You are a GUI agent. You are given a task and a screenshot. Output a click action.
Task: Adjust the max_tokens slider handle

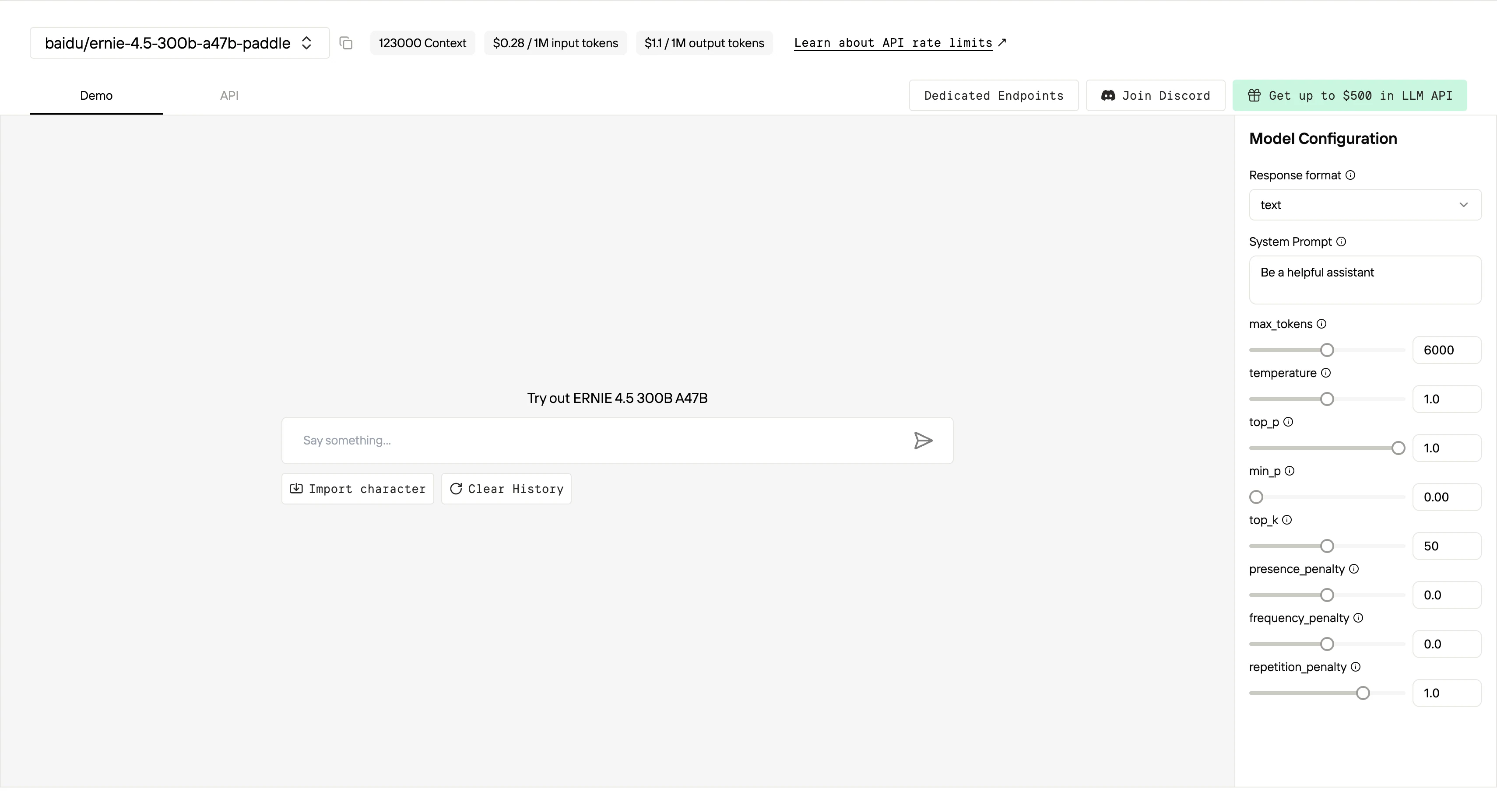pos(1327,350)
